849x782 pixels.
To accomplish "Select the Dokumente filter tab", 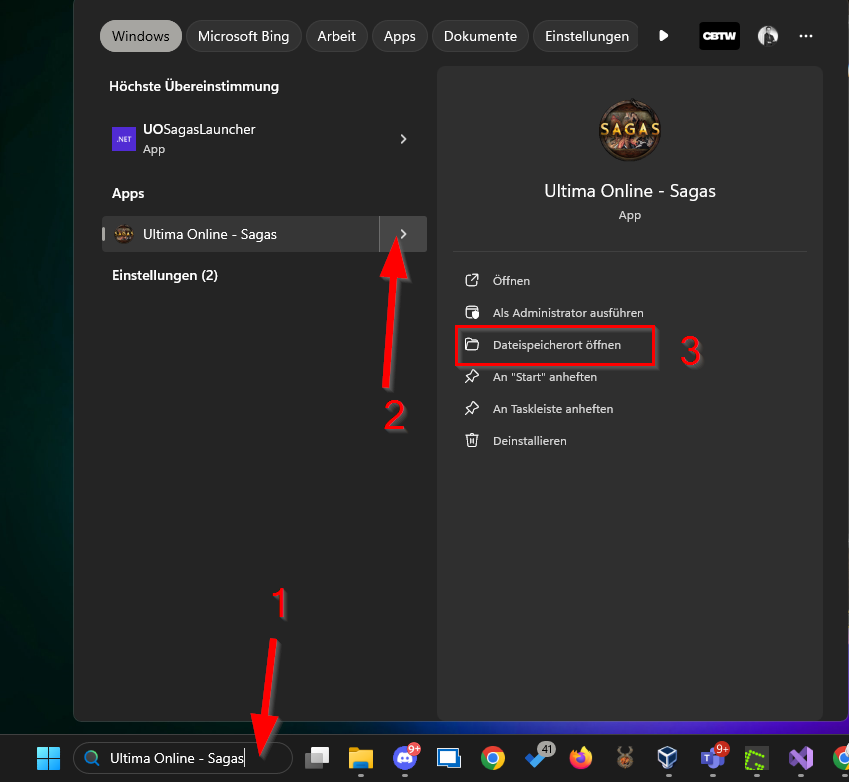I will click(x=480, y=36).
